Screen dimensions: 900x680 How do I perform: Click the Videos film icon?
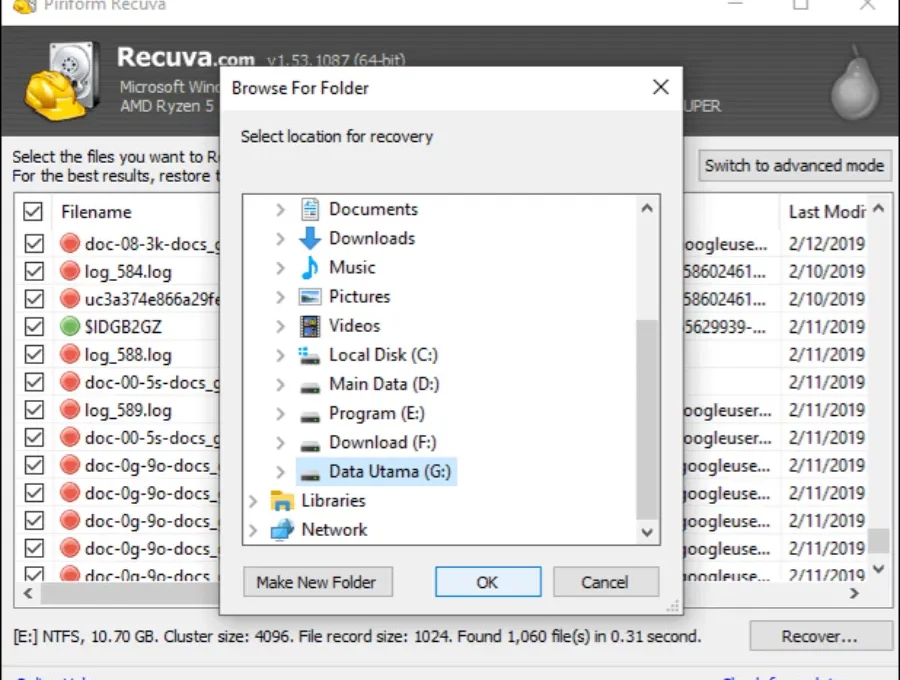pos(310,326)
